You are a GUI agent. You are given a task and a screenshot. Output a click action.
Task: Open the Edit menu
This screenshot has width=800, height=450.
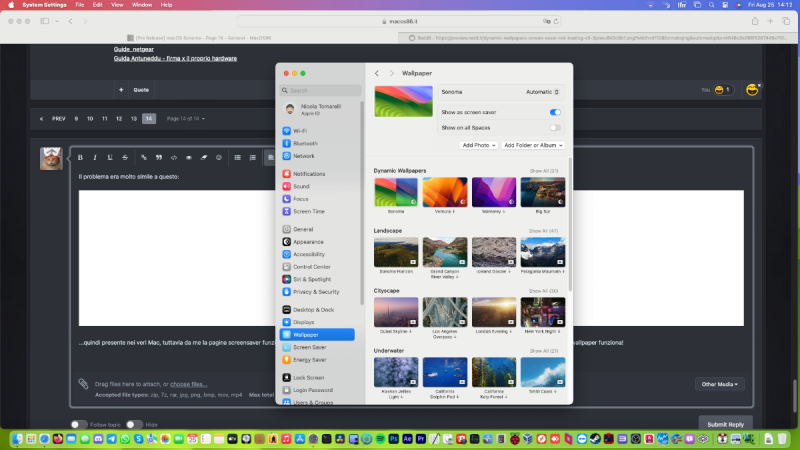coord(97,5)
